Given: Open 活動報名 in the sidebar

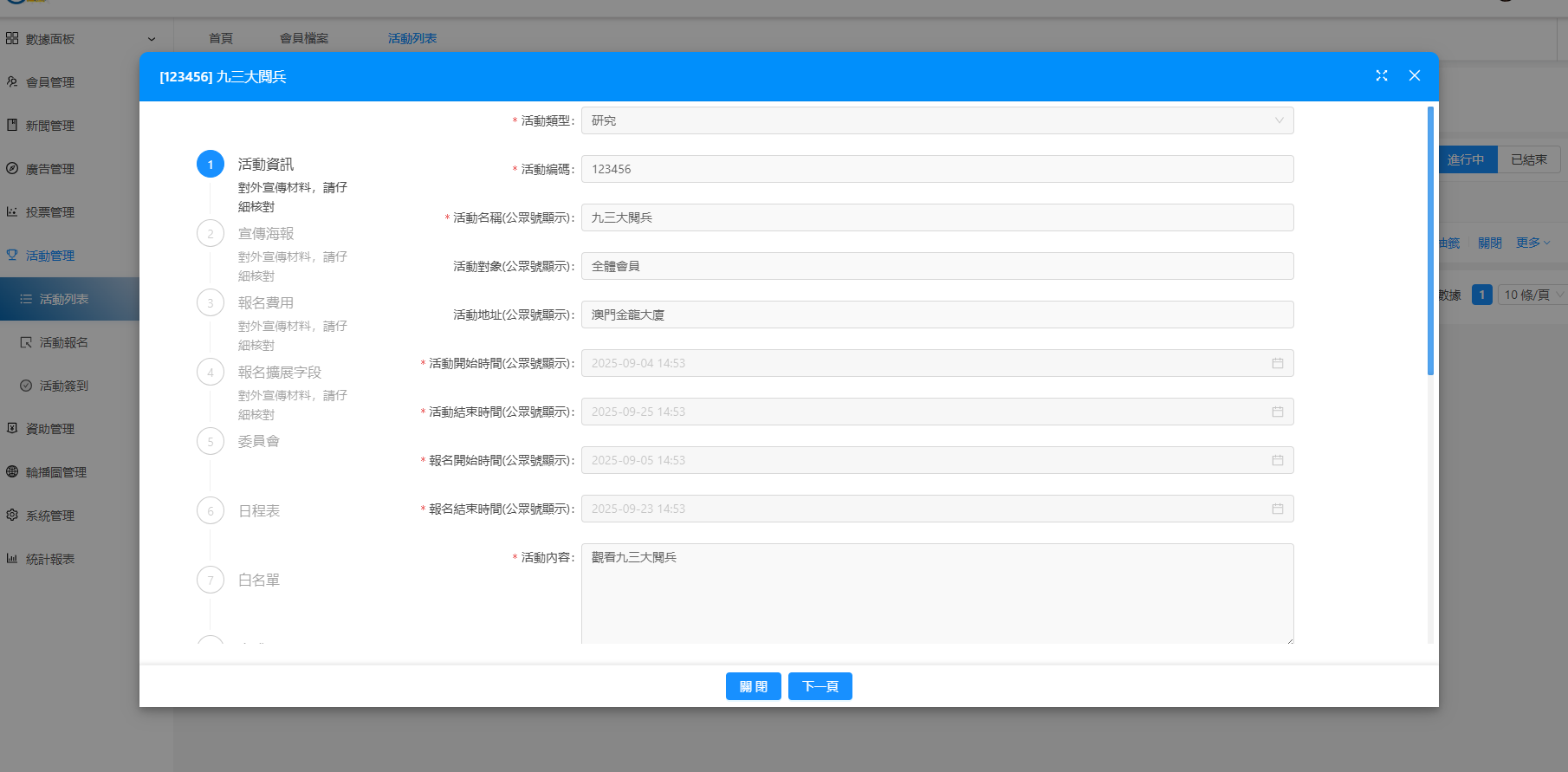Looking at the screenshot, I should (63, 342).
